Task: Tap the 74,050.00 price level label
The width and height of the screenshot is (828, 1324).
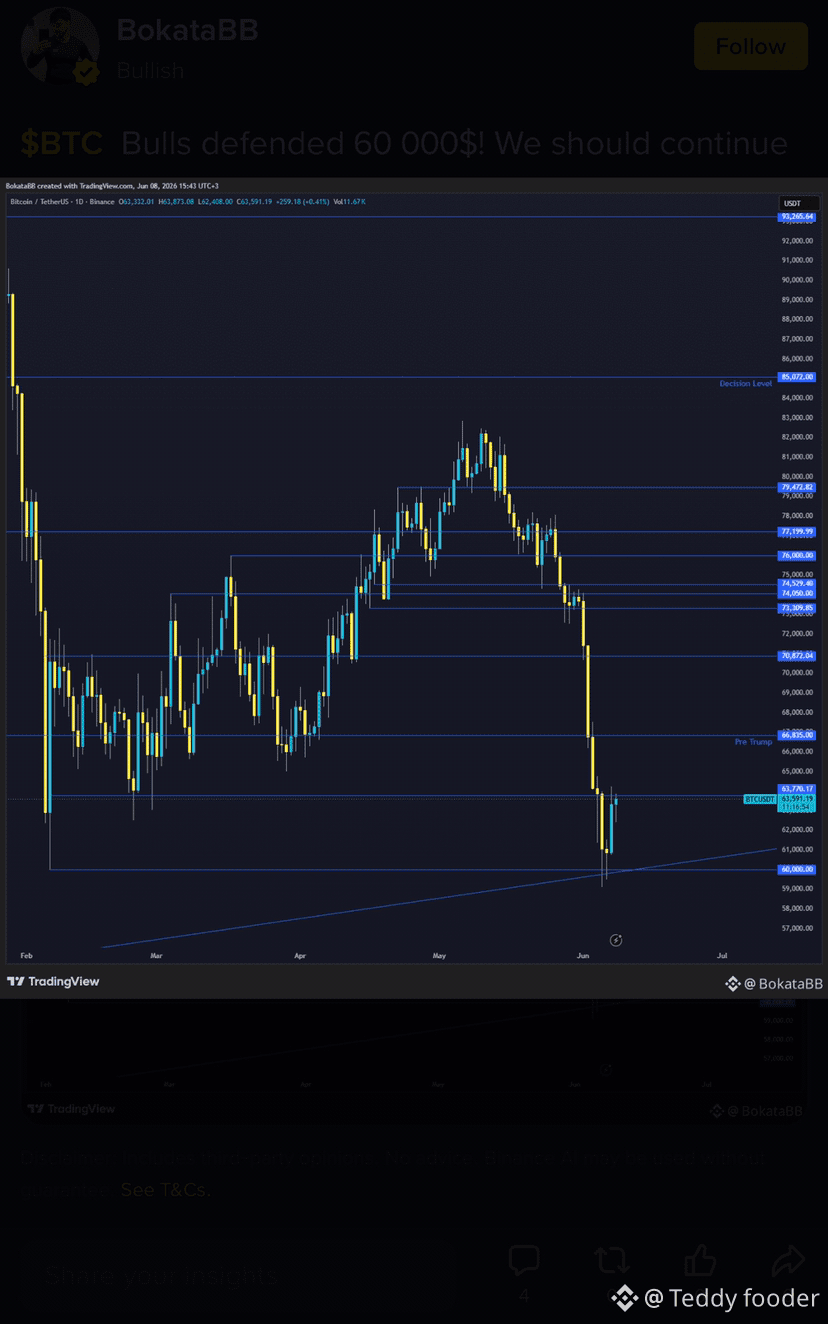Action: click(x=798, y=593)
